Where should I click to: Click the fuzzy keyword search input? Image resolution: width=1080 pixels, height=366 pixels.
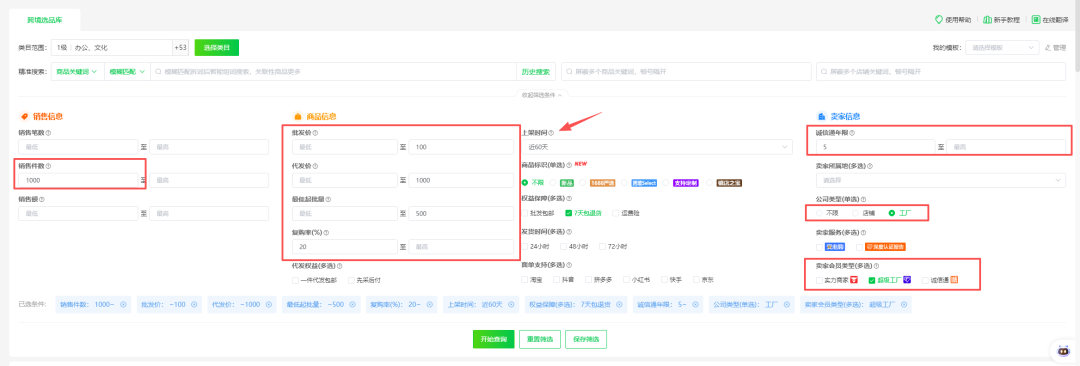point(333,72)
